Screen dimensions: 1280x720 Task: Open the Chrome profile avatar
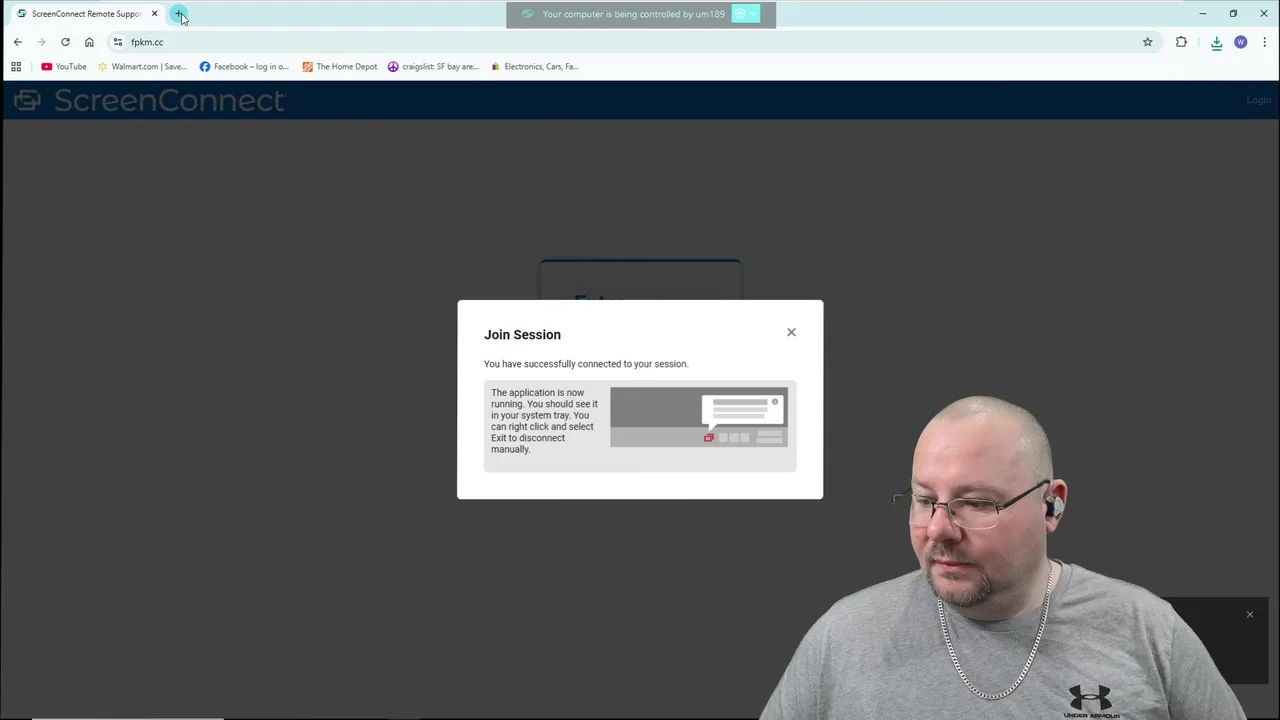[1241, 42]
